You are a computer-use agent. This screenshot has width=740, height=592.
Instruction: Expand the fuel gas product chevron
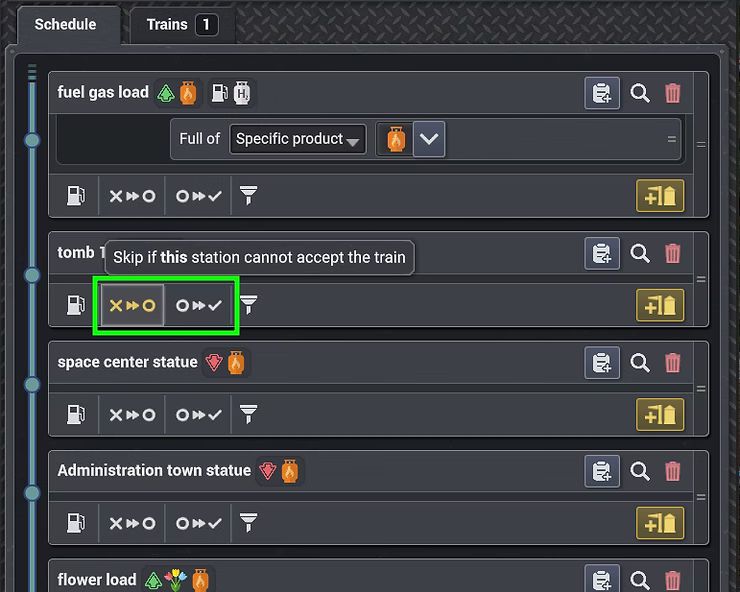point(429,139)
